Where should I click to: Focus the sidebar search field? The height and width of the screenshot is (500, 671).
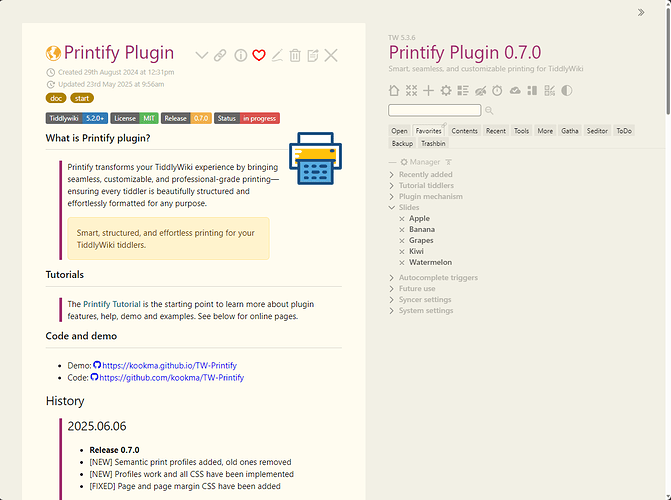coord(434,110)
